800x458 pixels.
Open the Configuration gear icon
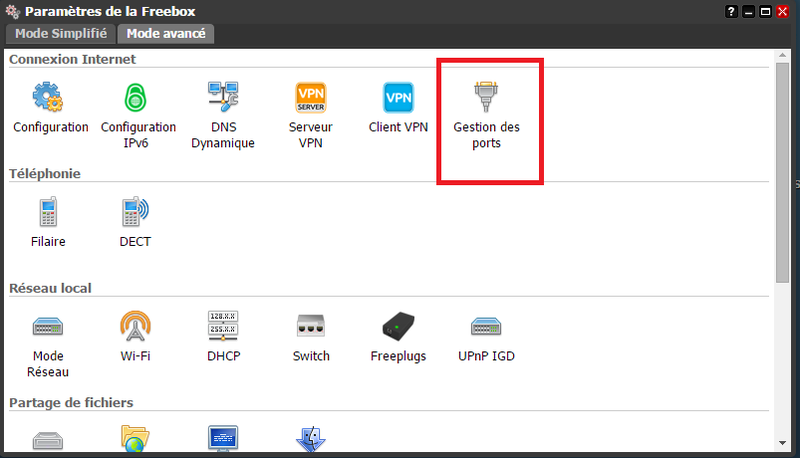(48, 97)
